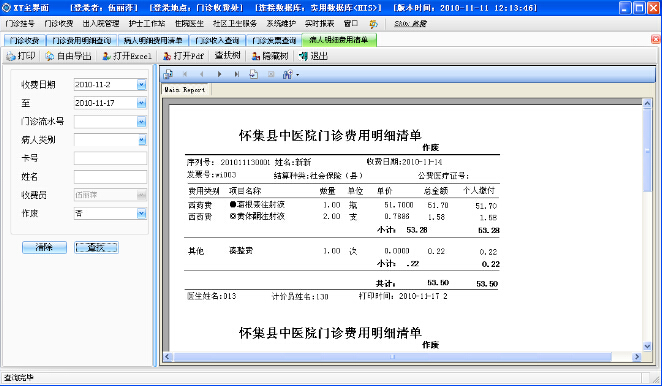Open the 住院医生 menu
662x386 pixels.
point(189,24)
